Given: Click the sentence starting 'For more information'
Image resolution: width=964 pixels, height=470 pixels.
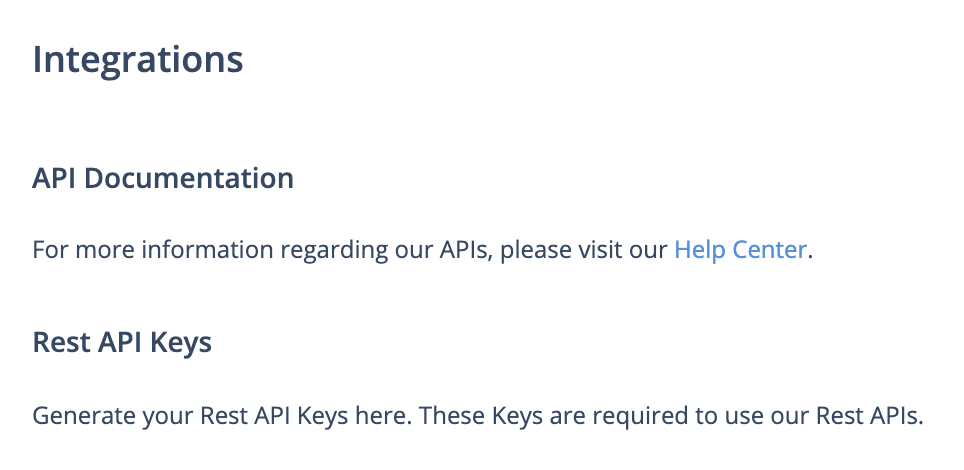Looking at the screenshot, I should tap(422, 250).
